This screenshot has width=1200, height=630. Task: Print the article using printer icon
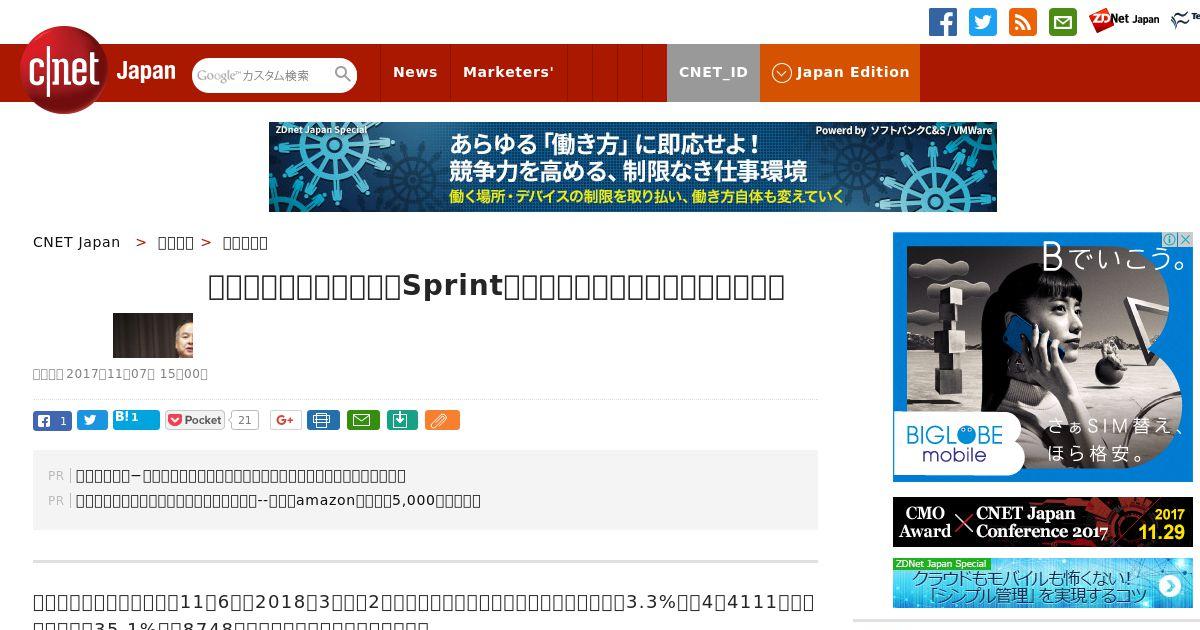tap(323, 421)
